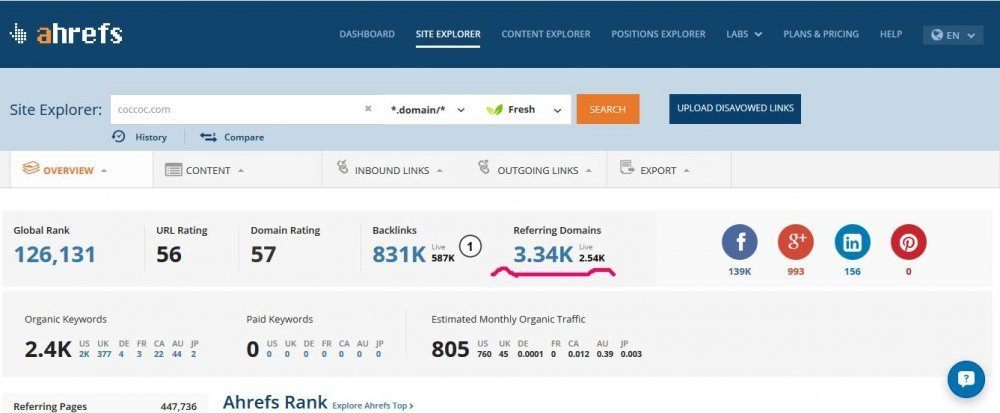
Task: Expand the Content tab arrow
Action: tap(240, 171)
